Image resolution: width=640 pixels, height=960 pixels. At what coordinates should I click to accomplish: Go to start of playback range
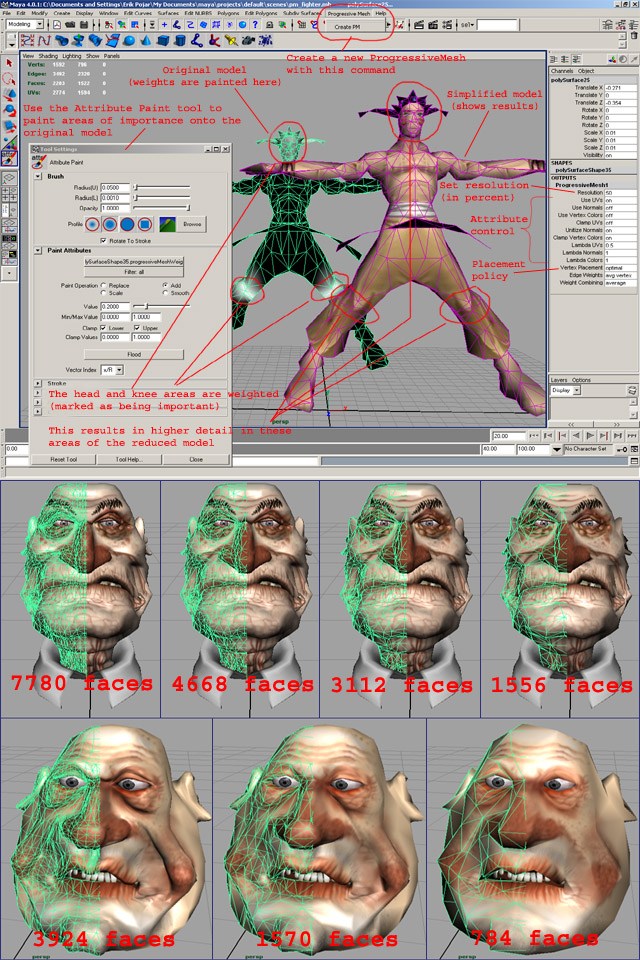(533, 435)
